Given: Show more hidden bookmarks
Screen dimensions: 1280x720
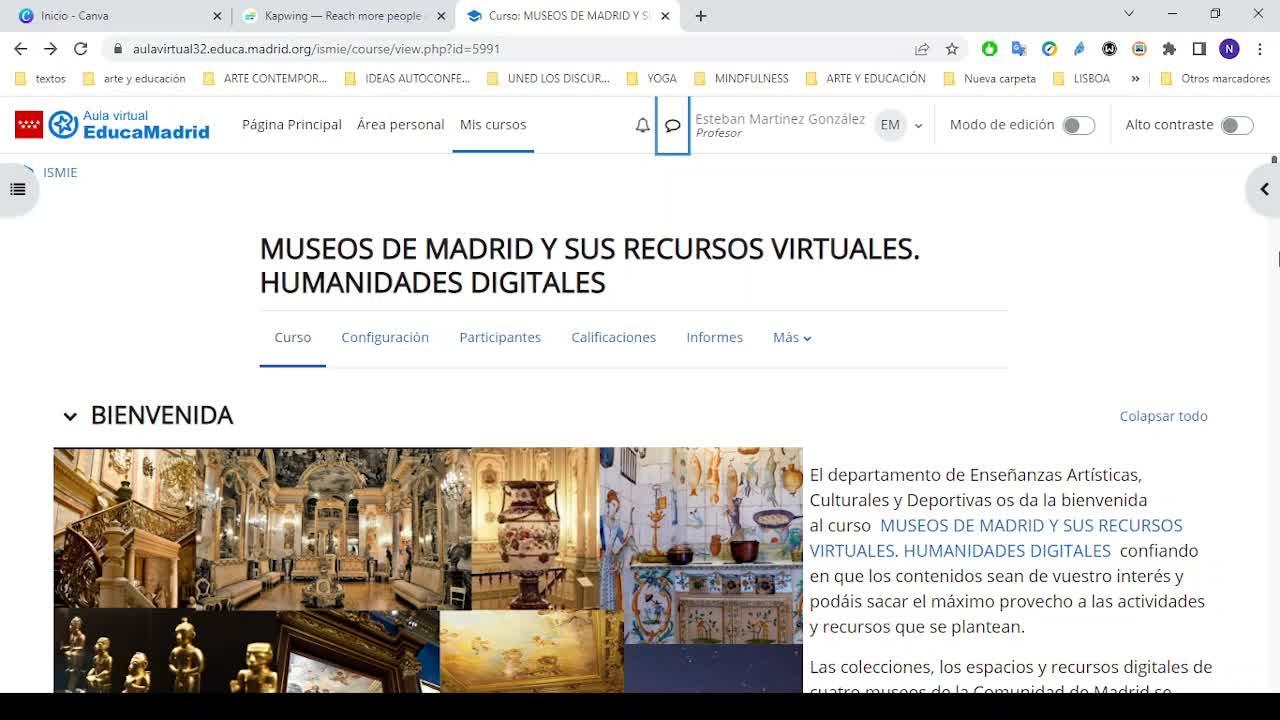Looking at the screenshot, I should click(x=1135, y=78).
